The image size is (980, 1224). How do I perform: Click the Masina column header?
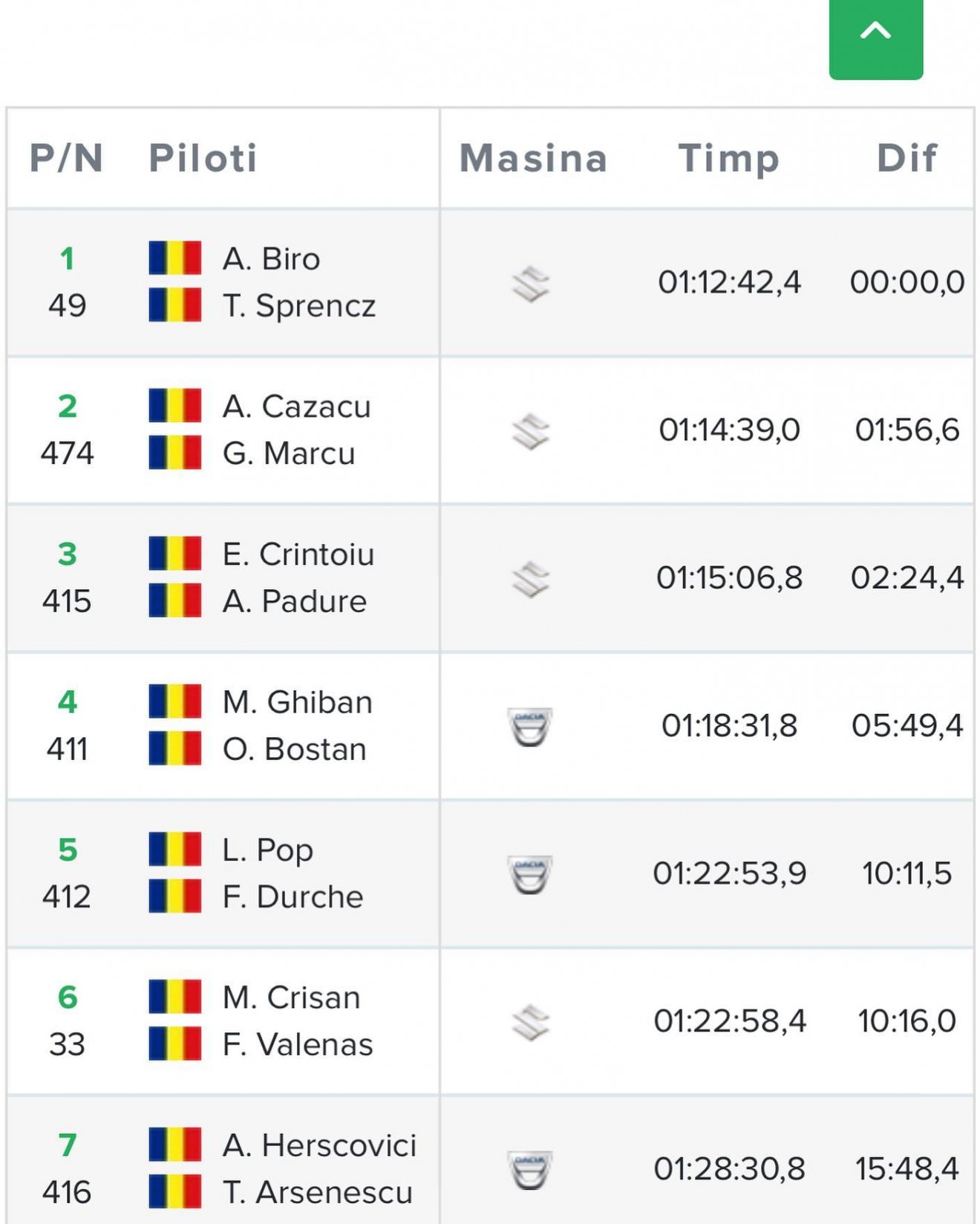tap(534, 158)
